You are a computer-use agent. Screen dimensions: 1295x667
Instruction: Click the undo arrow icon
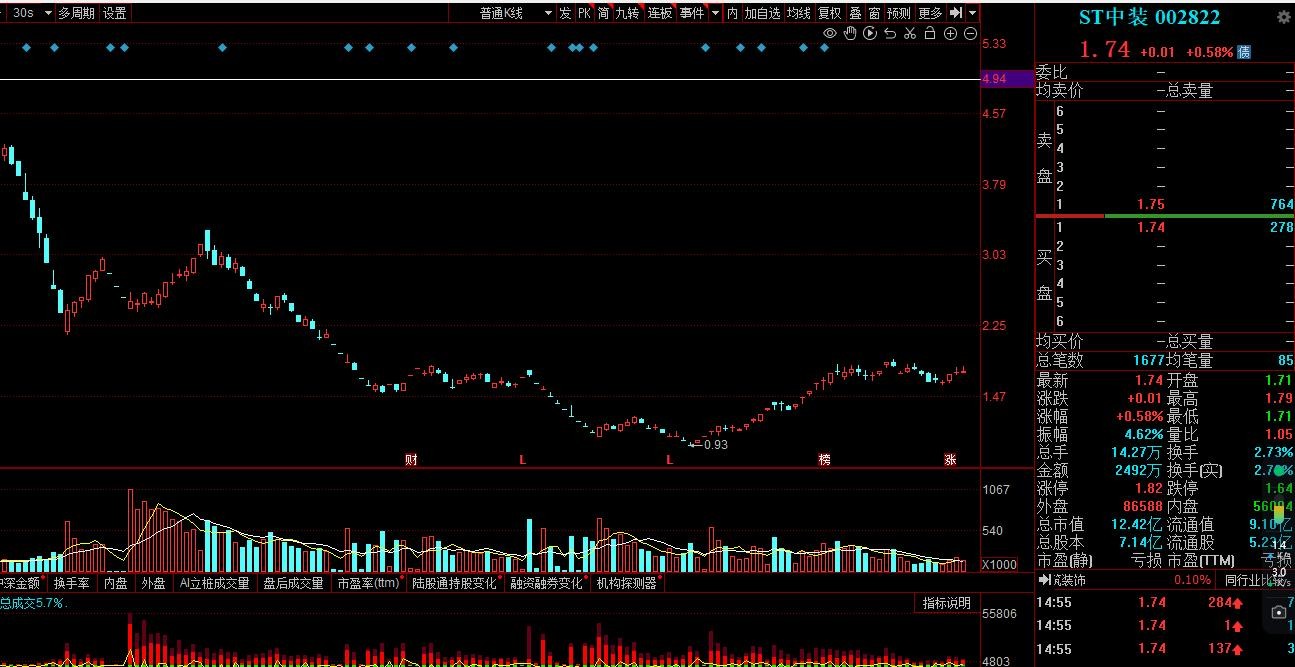890,34
